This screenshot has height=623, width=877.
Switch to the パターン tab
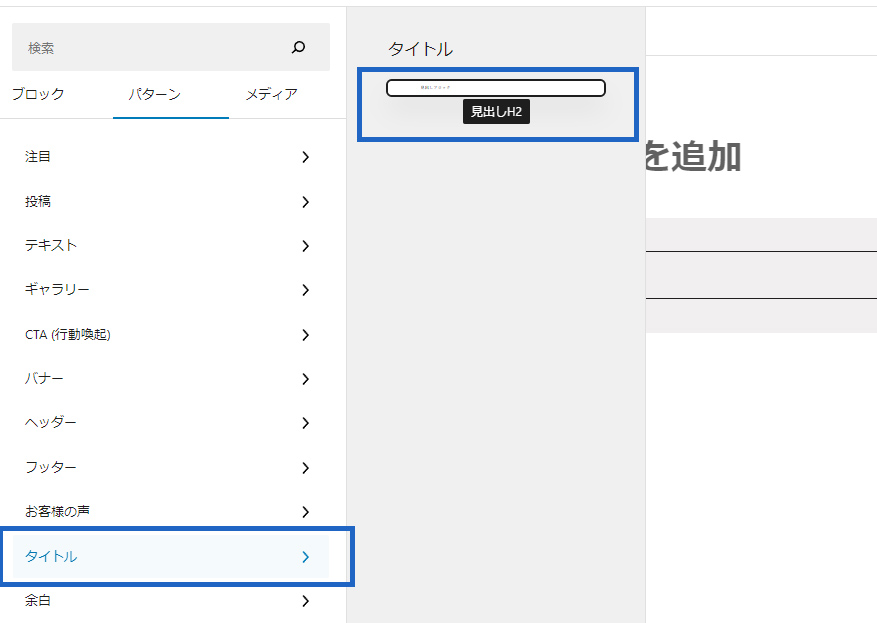[x=154, y=94]
